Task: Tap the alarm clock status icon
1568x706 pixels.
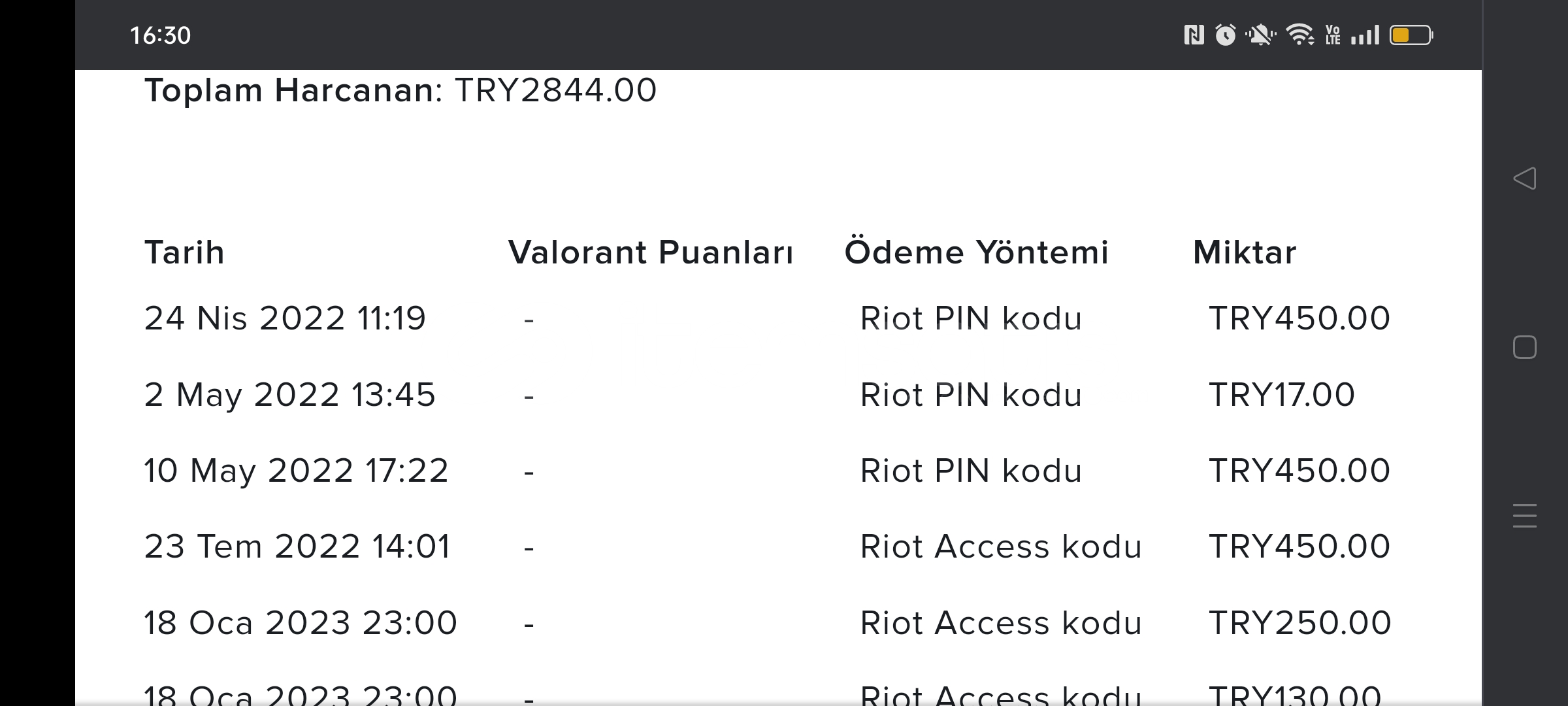Action: click(x=1225, y=35)
